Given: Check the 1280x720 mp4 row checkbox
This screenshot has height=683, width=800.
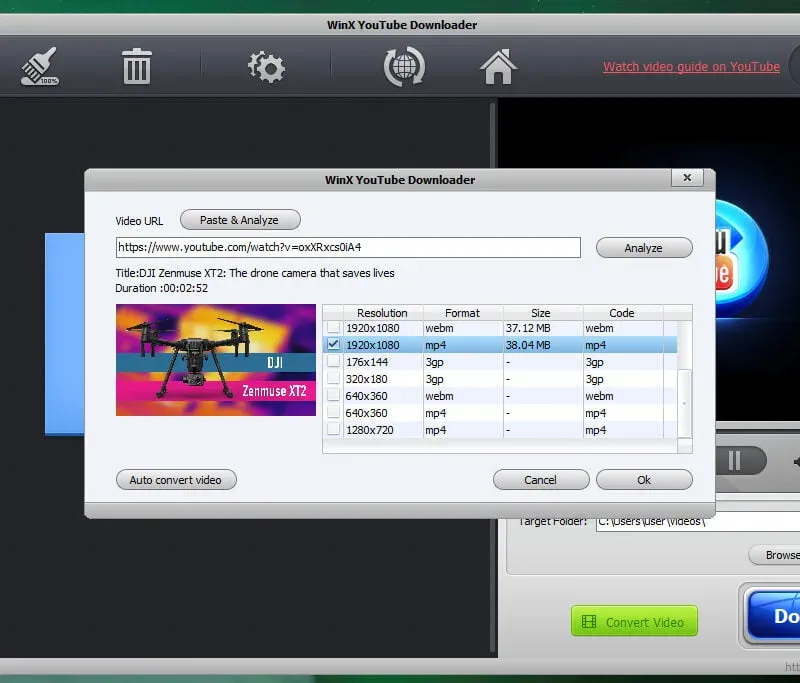Looking at the screenshot, I should [x=333, y=429].
